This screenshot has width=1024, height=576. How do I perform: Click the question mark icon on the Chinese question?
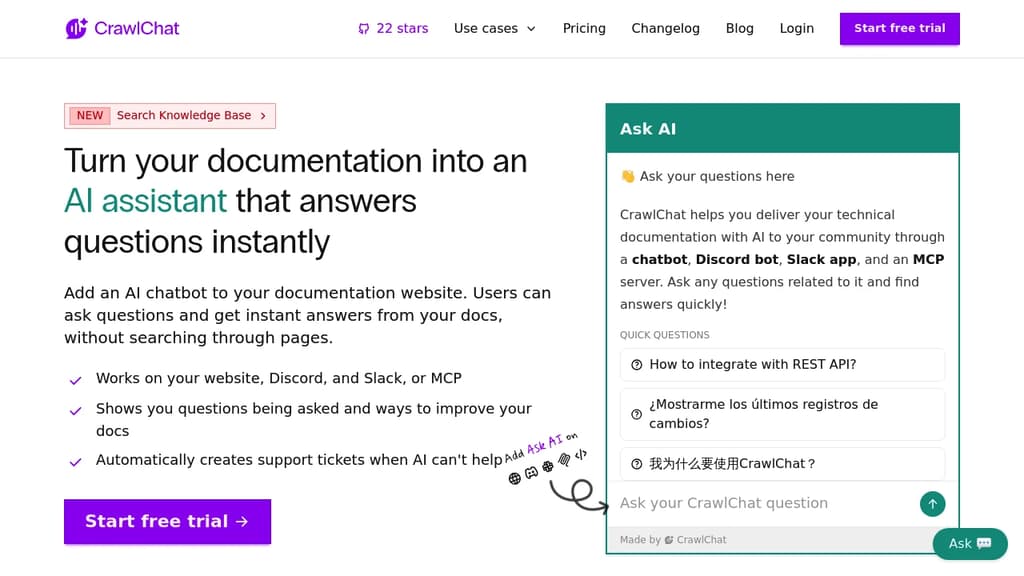[637, 463]
